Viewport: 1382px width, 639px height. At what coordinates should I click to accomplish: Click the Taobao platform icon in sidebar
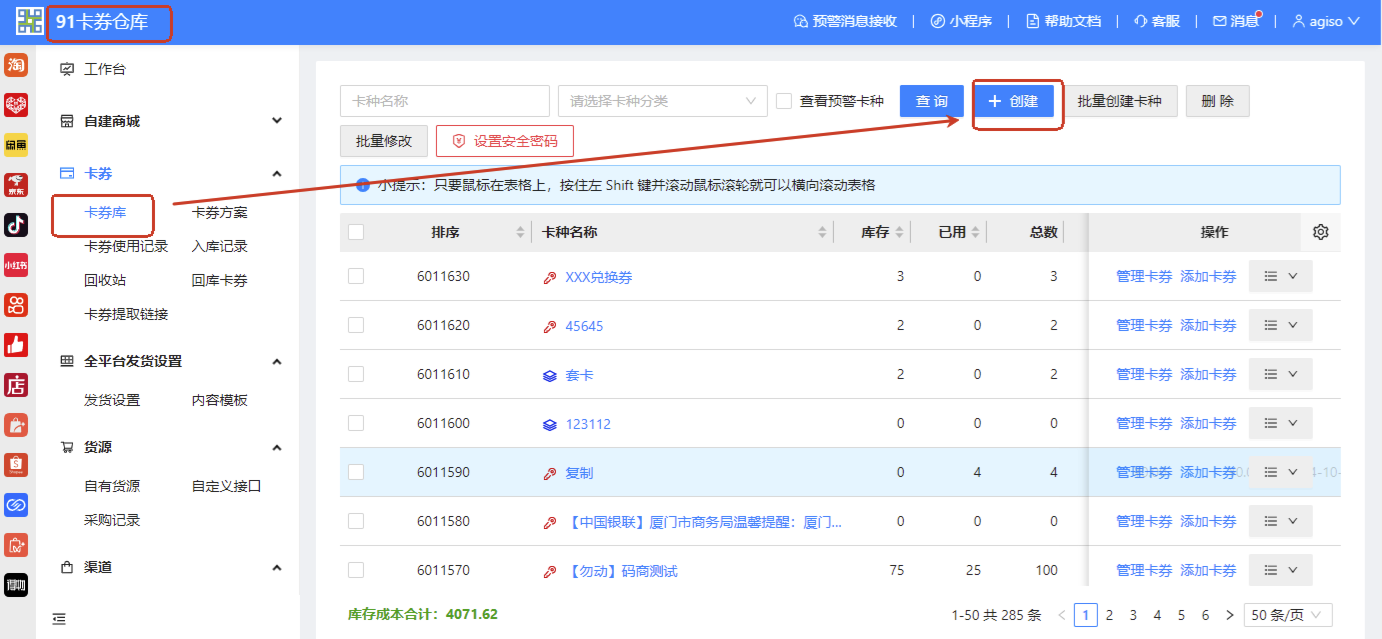click(16, 65)
